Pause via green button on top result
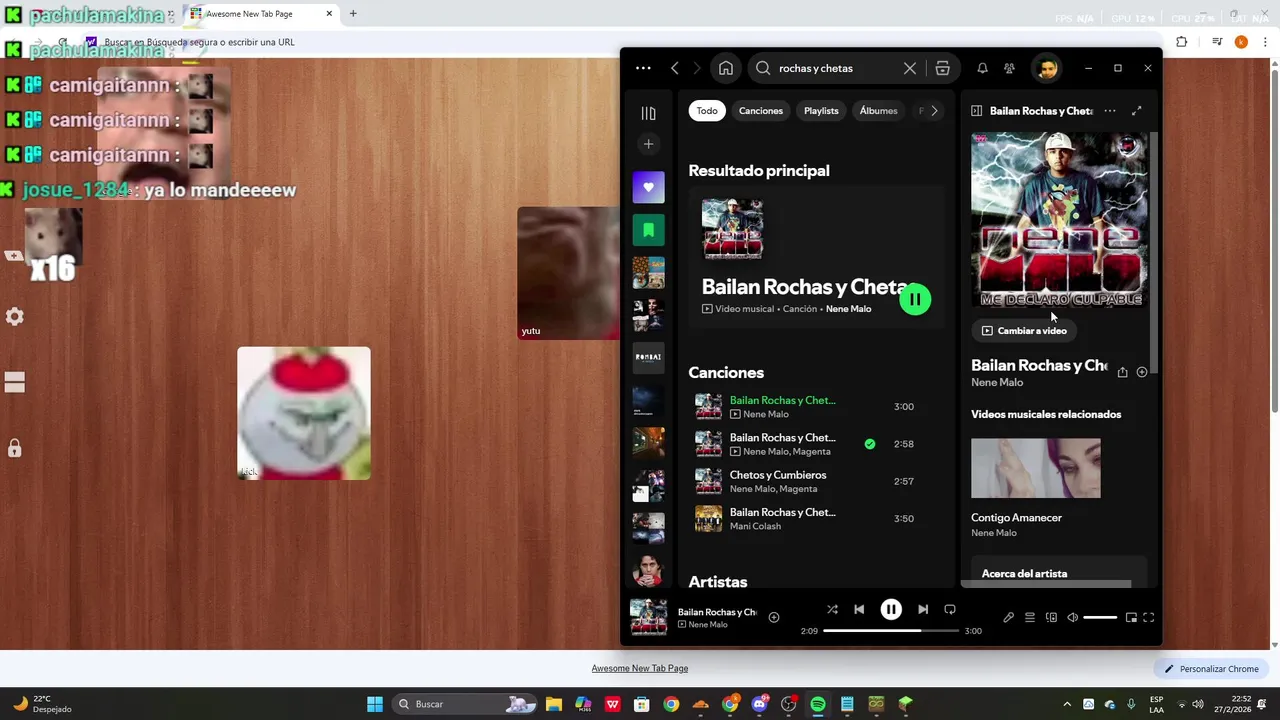Image resolution: width=1280 pixels, height=720 pixels. [915, 299]
